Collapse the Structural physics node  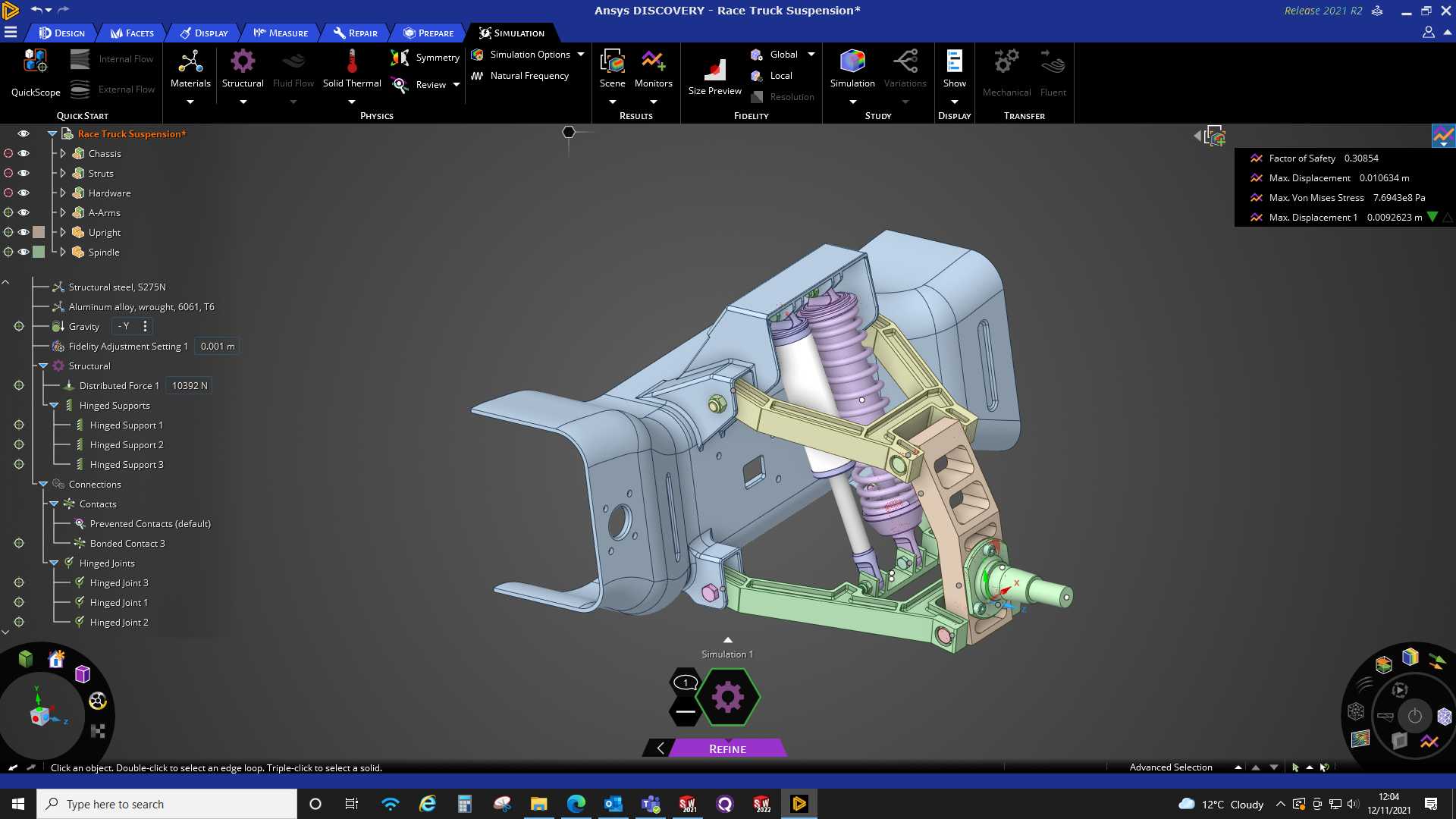(43, 366)
